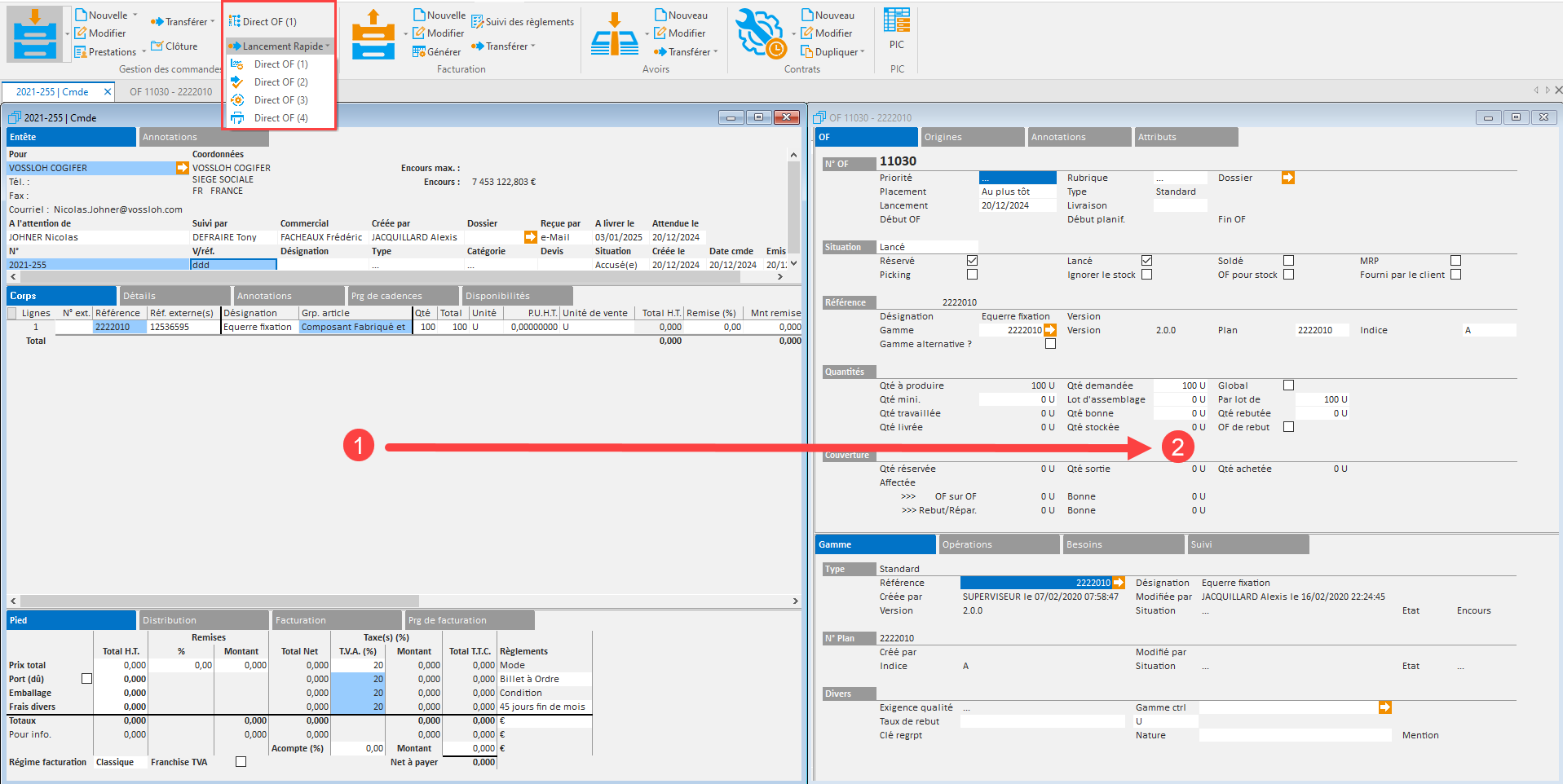Click the large Contrats wrench icon
1563x784 pixels.
tap(760, 34)
